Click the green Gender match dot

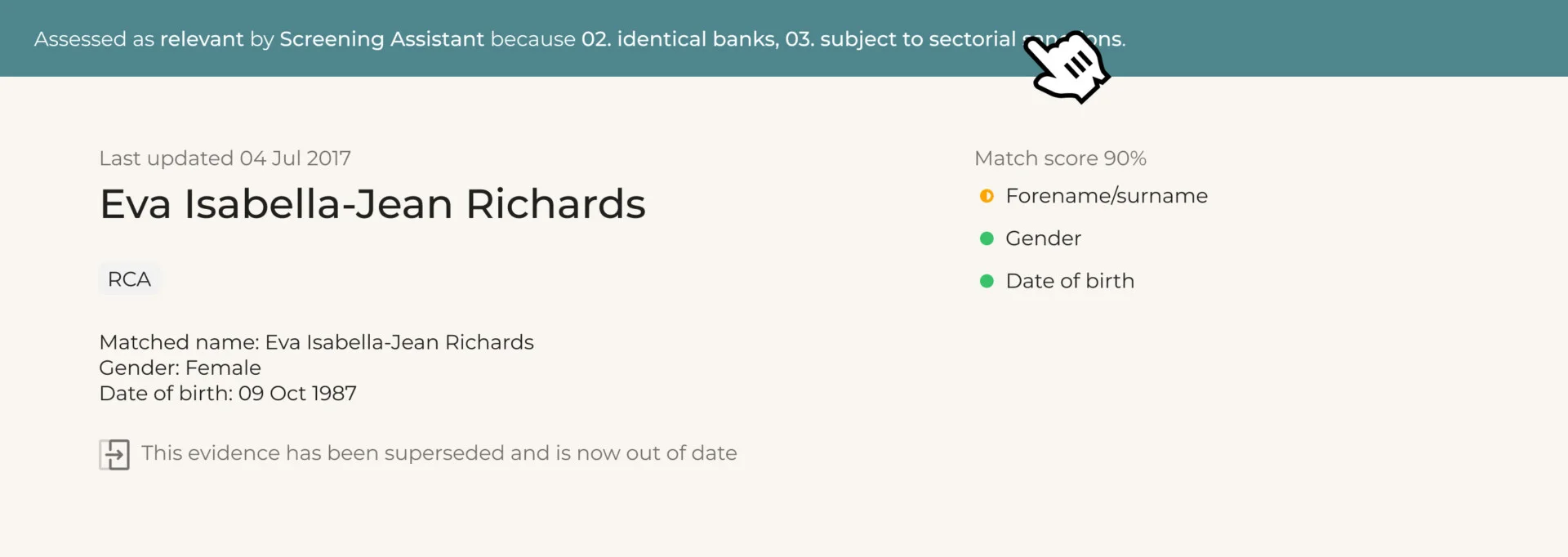click(987, 238)
